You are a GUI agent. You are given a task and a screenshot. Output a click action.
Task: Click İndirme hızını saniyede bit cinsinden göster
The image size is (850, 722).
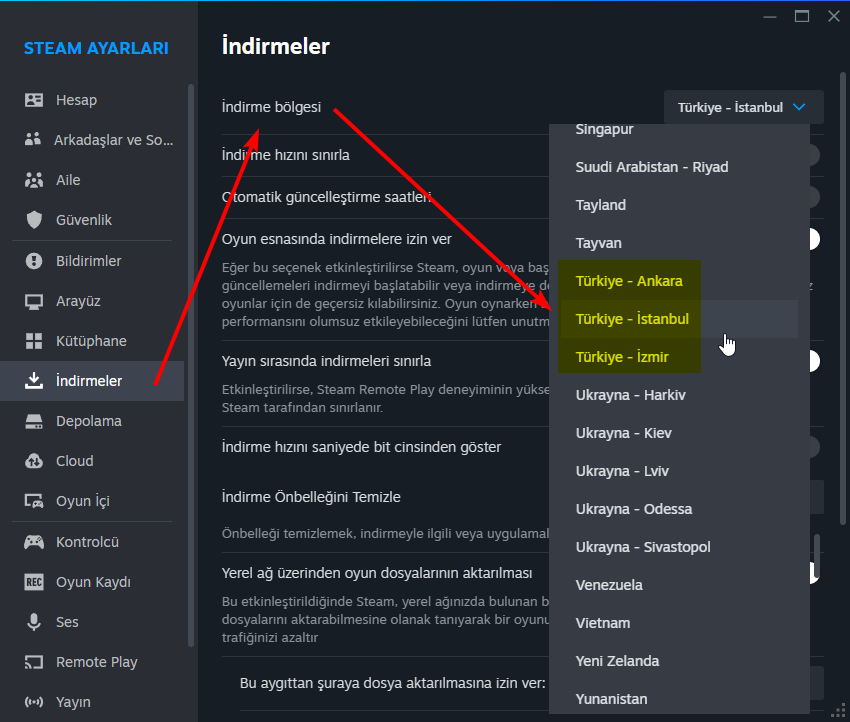[x=361, y=447]
